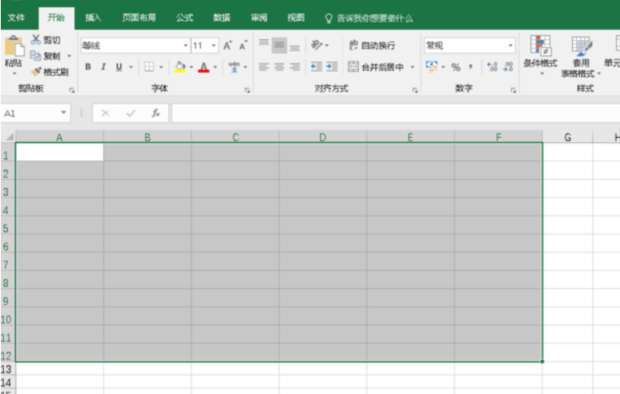Image resolution: width=620 pixels, height=394 pixels.
Task: Decrease indent
Action: [316, 67]
